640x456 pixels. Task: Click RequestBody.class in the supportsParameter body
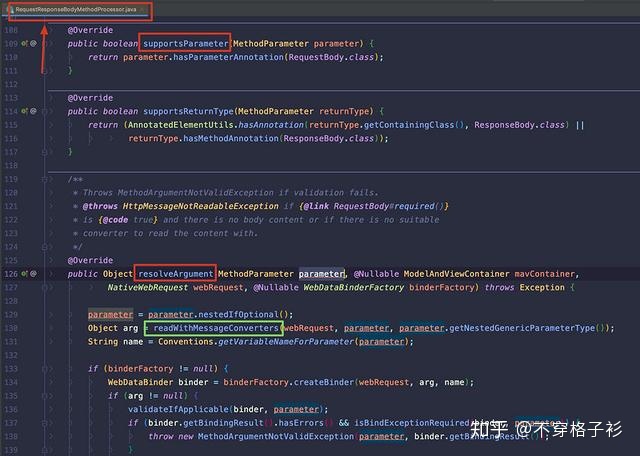point(331,57)
